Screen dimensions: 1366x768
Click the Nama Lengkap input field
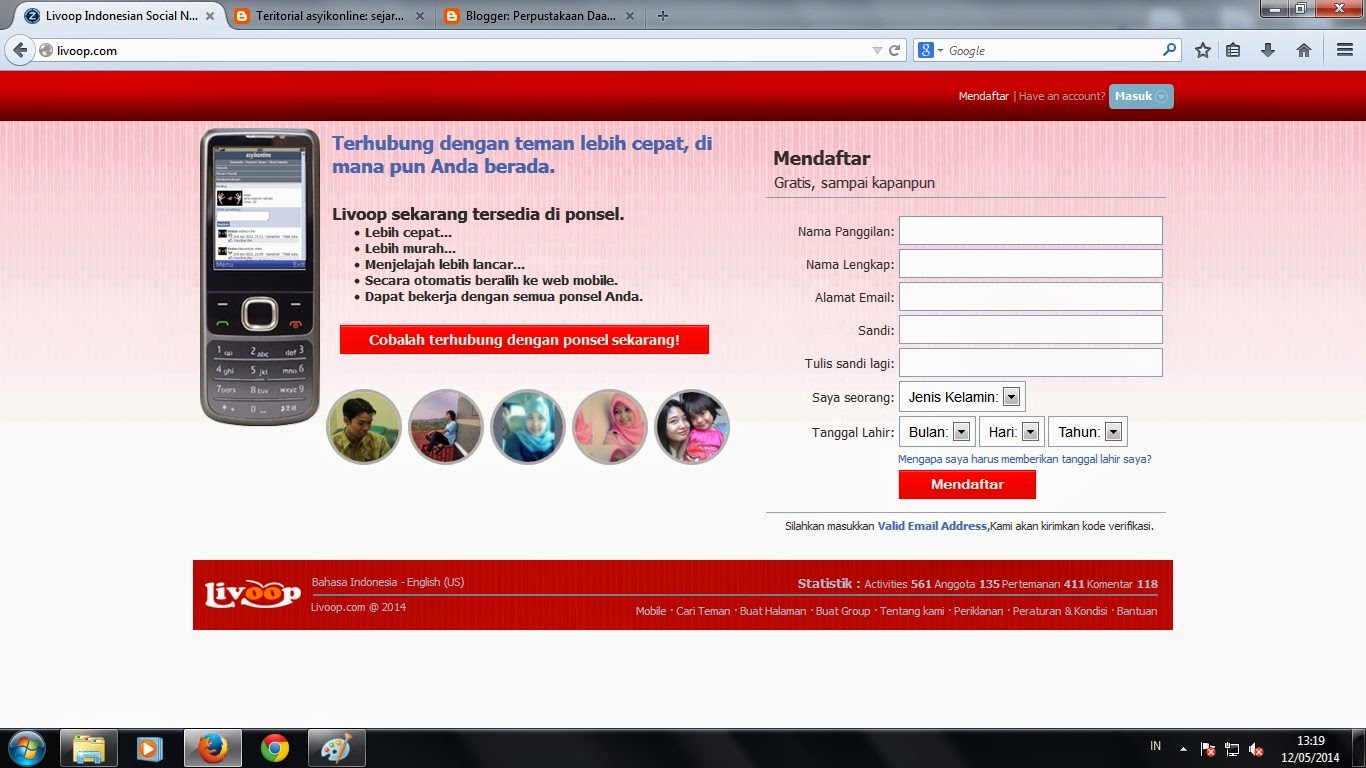click(1031, 263)
